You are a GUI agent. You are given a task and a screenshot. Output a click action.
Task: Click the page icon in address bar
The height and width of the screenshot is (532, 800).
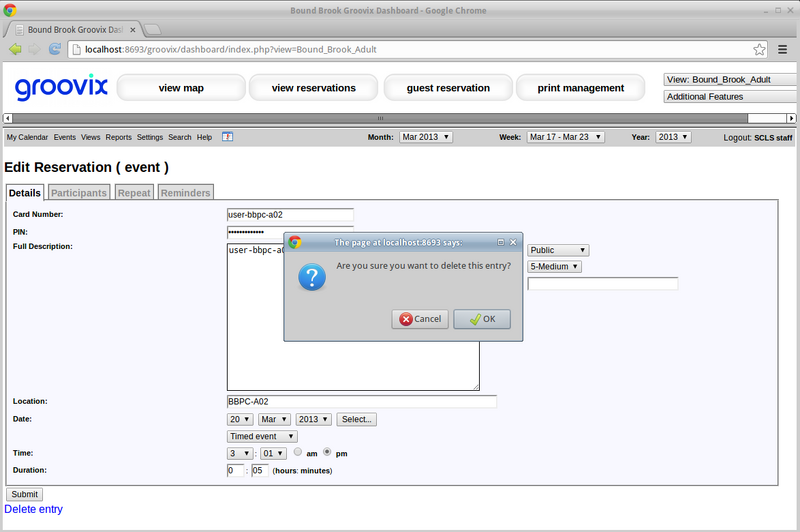coord(76,49)
